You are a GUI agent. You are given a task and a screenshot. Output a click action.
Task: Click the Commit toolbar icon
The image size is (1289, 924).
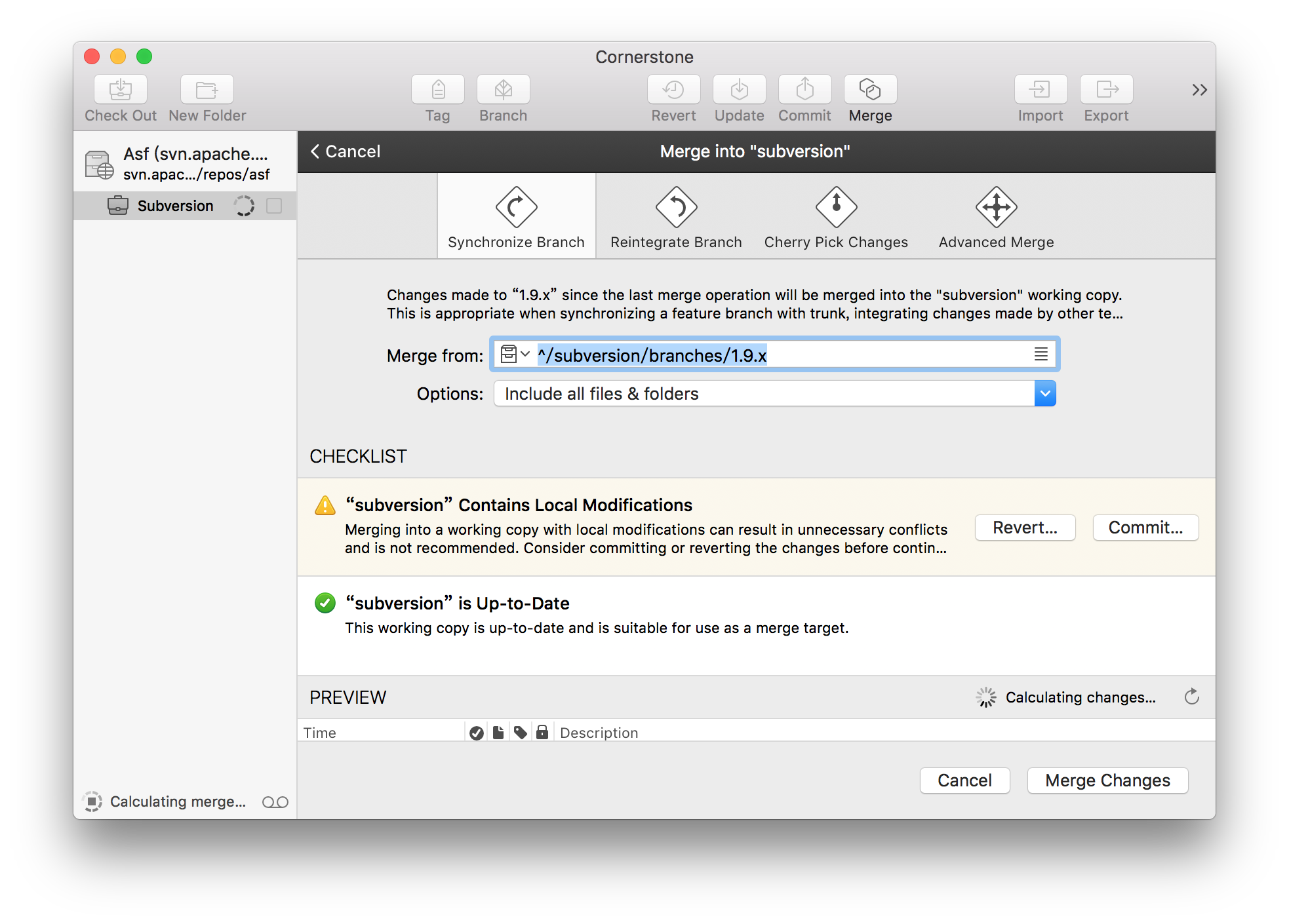pyautogui.click(x=804, y=90)
